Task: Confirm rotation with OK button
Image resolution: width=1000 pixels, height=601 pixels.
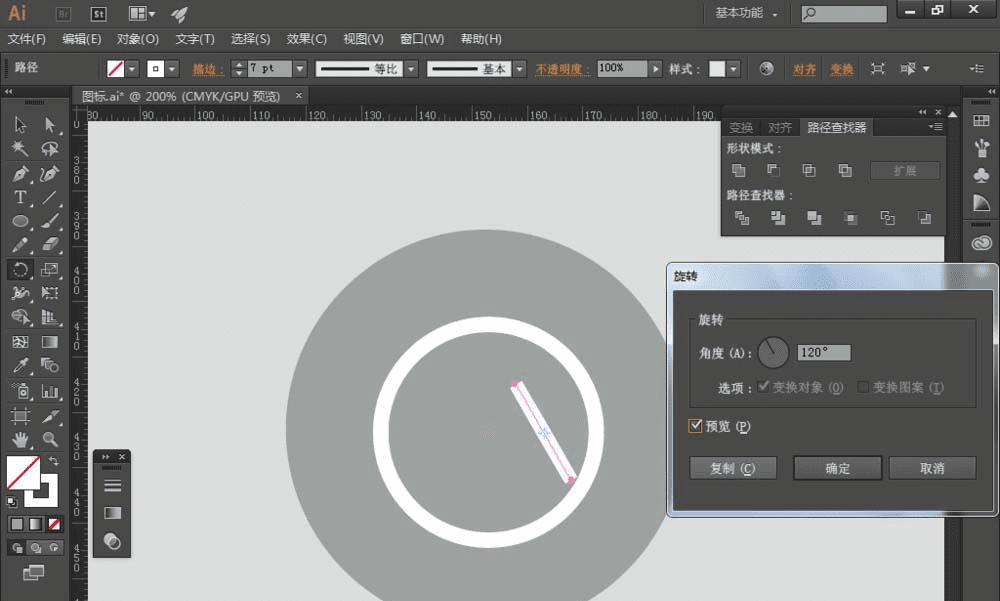Action: [837, 468]
